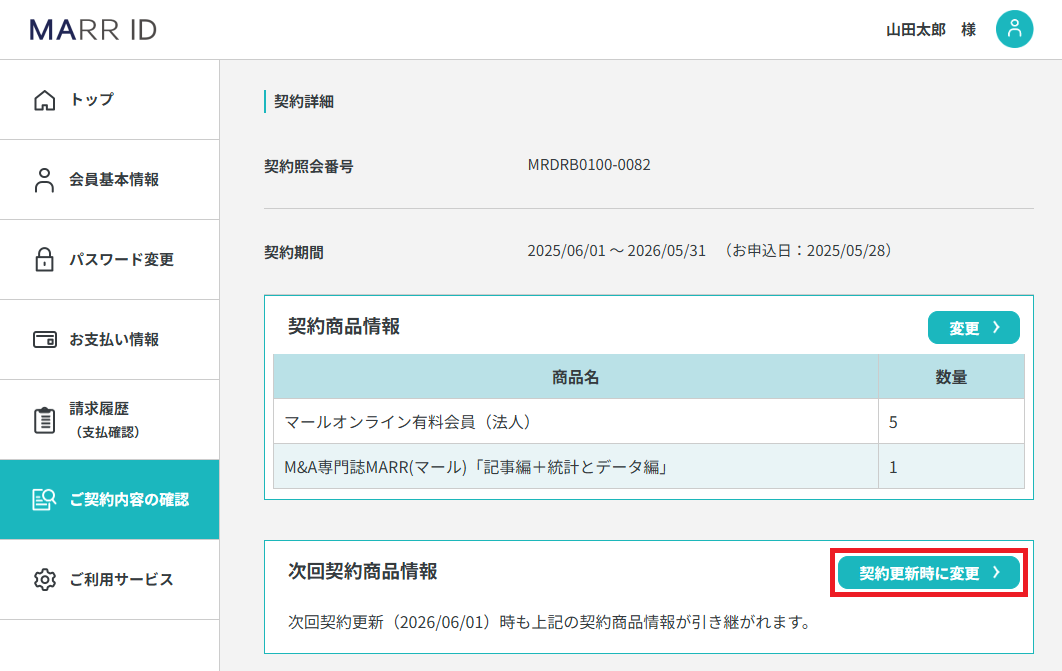Click quantity 5 cell
The image size is (1062, 671).
(951, 422)
